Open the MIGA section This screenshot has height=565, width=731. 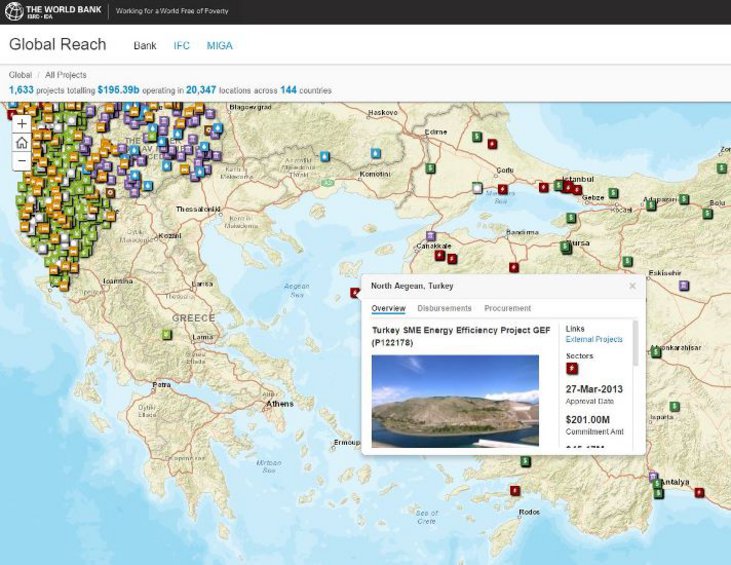click(219, 46)
